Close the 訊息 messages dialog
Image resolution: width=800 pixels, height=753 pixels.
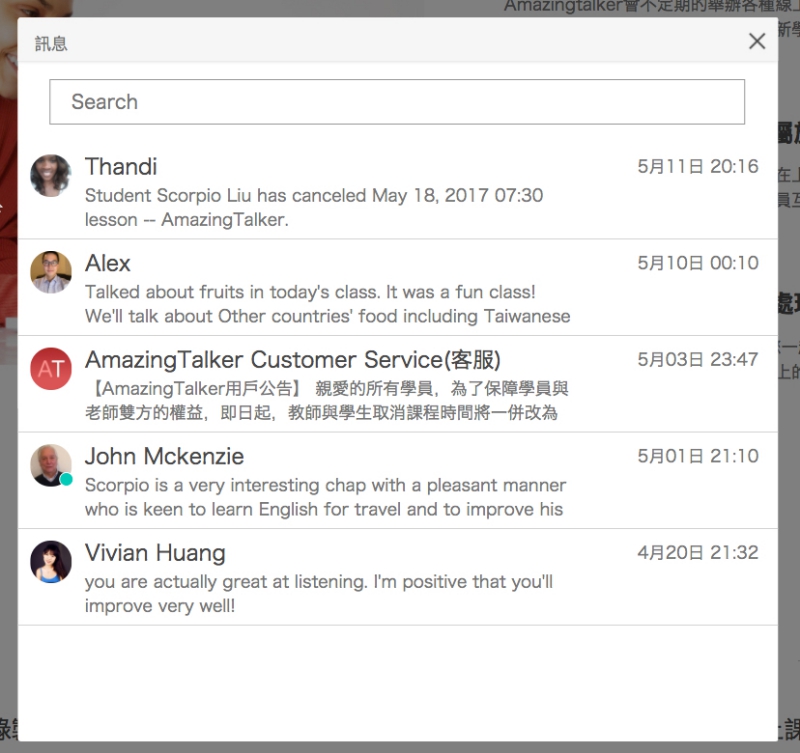click(x=757, y=41)
